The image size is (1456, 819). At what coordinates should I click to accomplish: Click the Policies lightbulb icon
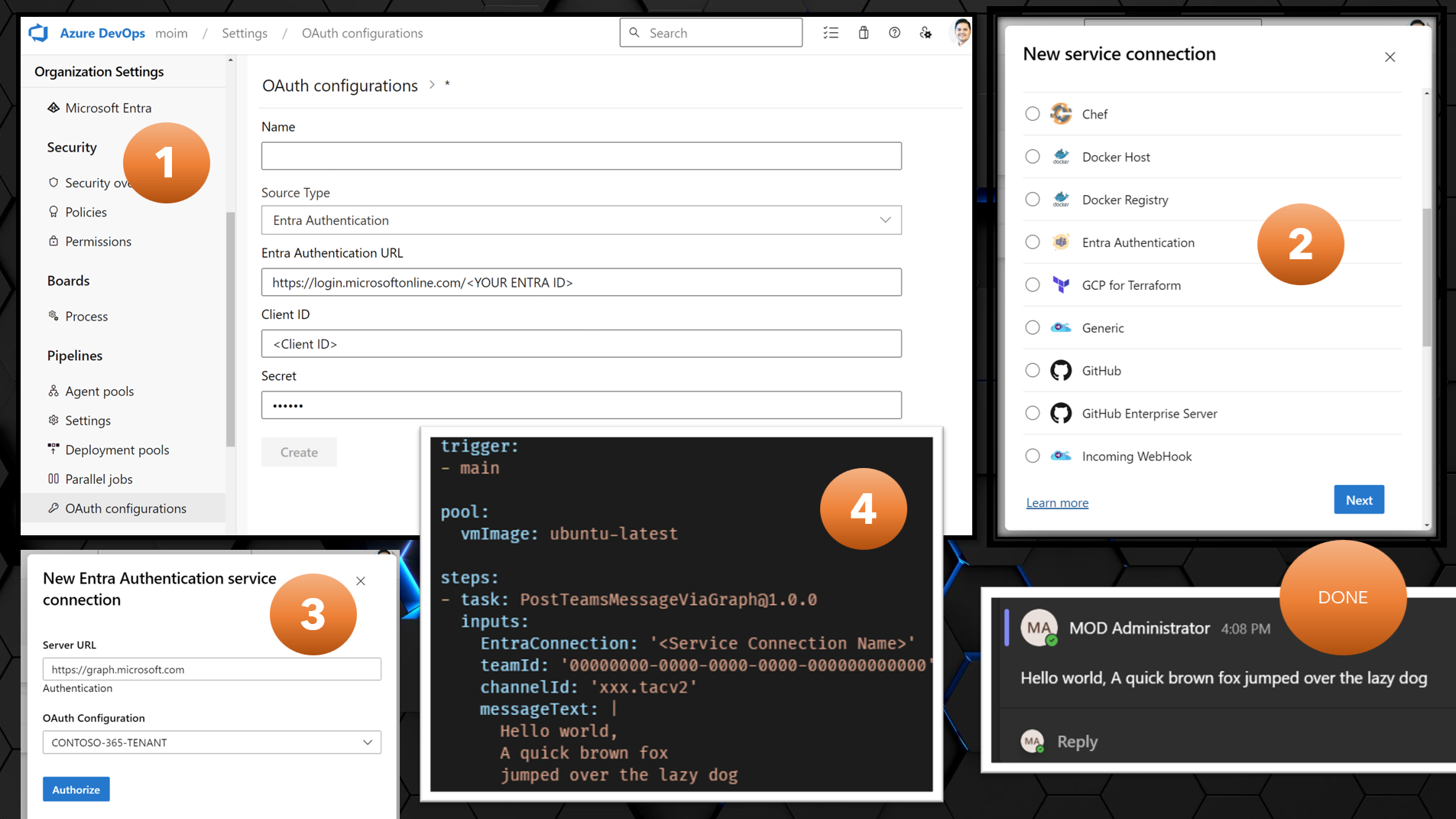pos(54,212)
